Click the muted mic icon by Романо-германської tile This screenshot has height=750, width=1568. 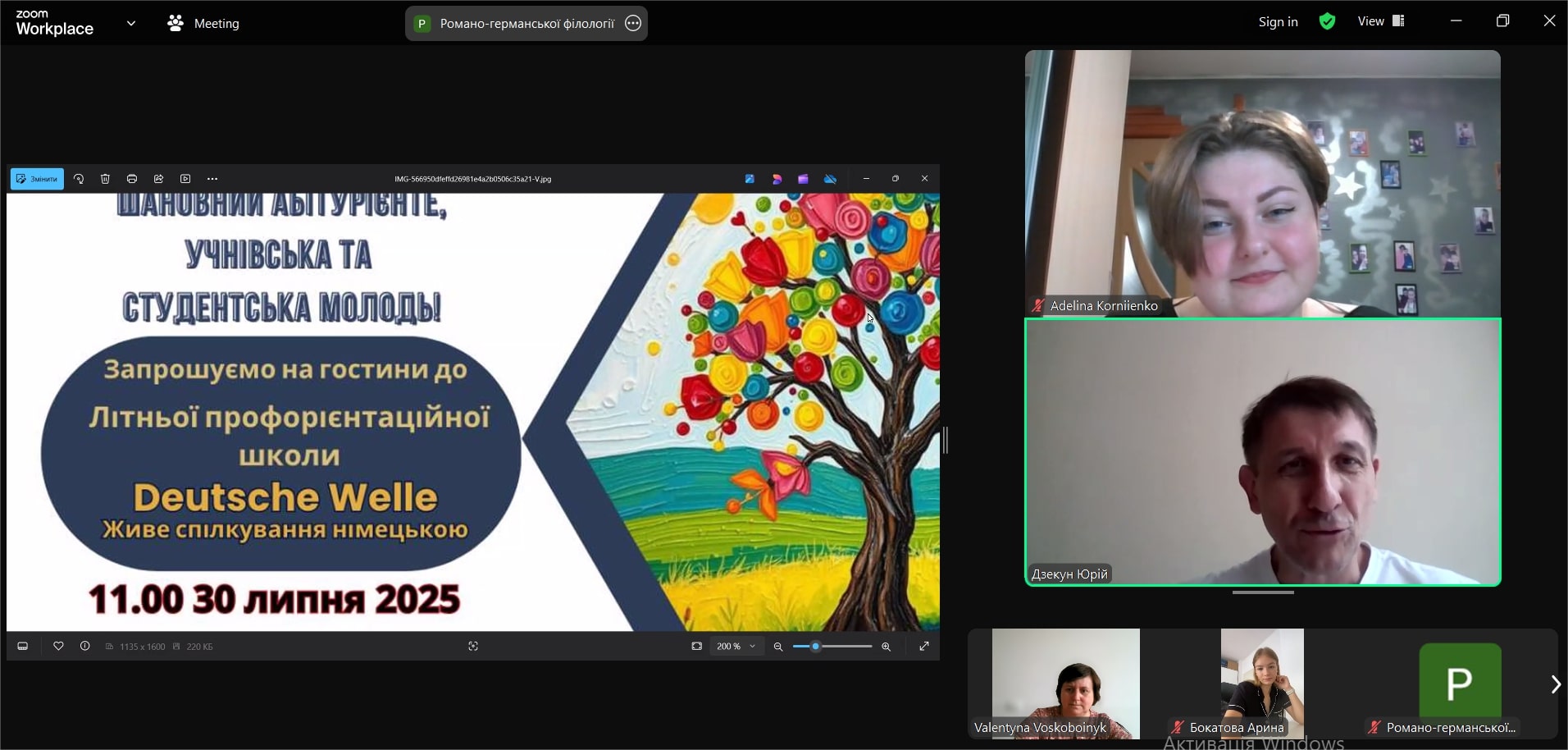point(1374,727)
